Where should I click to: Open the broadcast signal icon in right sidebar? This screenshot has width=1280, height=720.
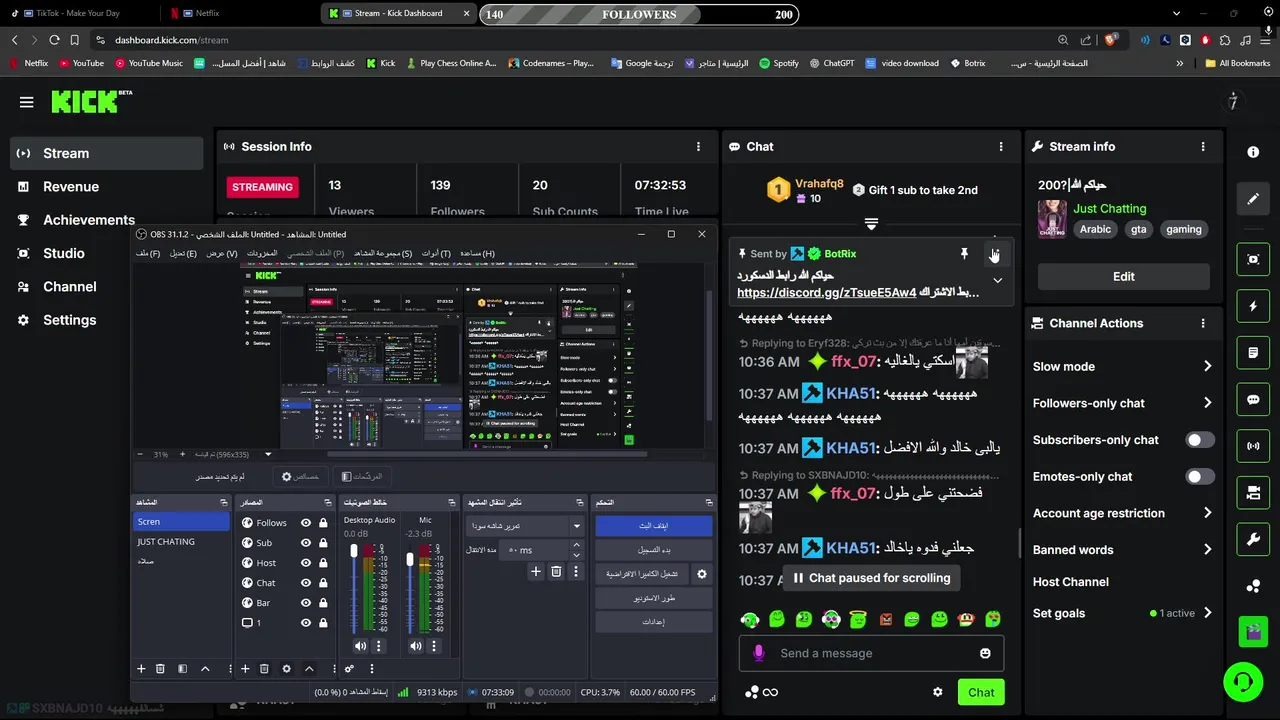[1253, 446]
